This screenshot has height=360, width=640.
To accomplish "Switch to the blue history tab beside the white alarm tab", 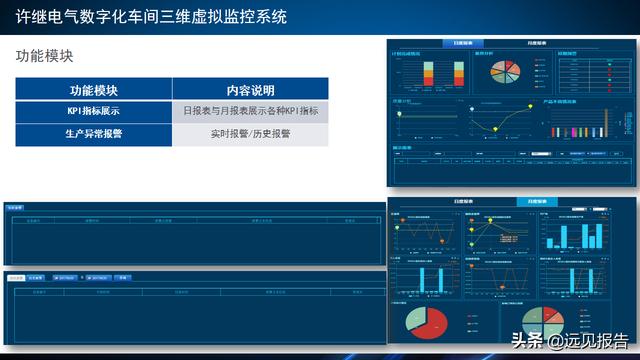I will click(x=36, y=278).
